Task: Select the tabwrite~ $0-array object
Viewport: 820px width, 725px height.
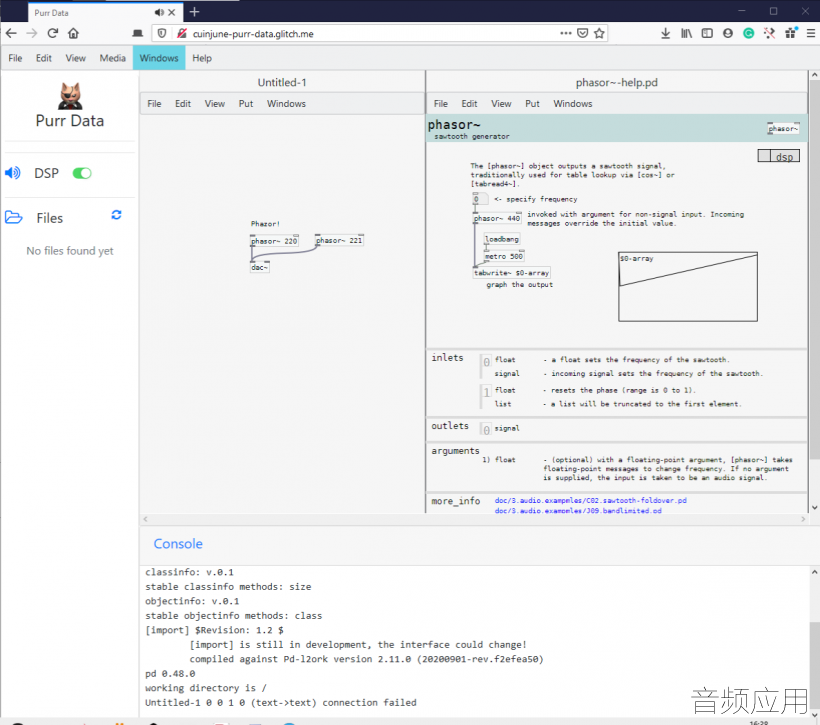Action: pos(511,273)
